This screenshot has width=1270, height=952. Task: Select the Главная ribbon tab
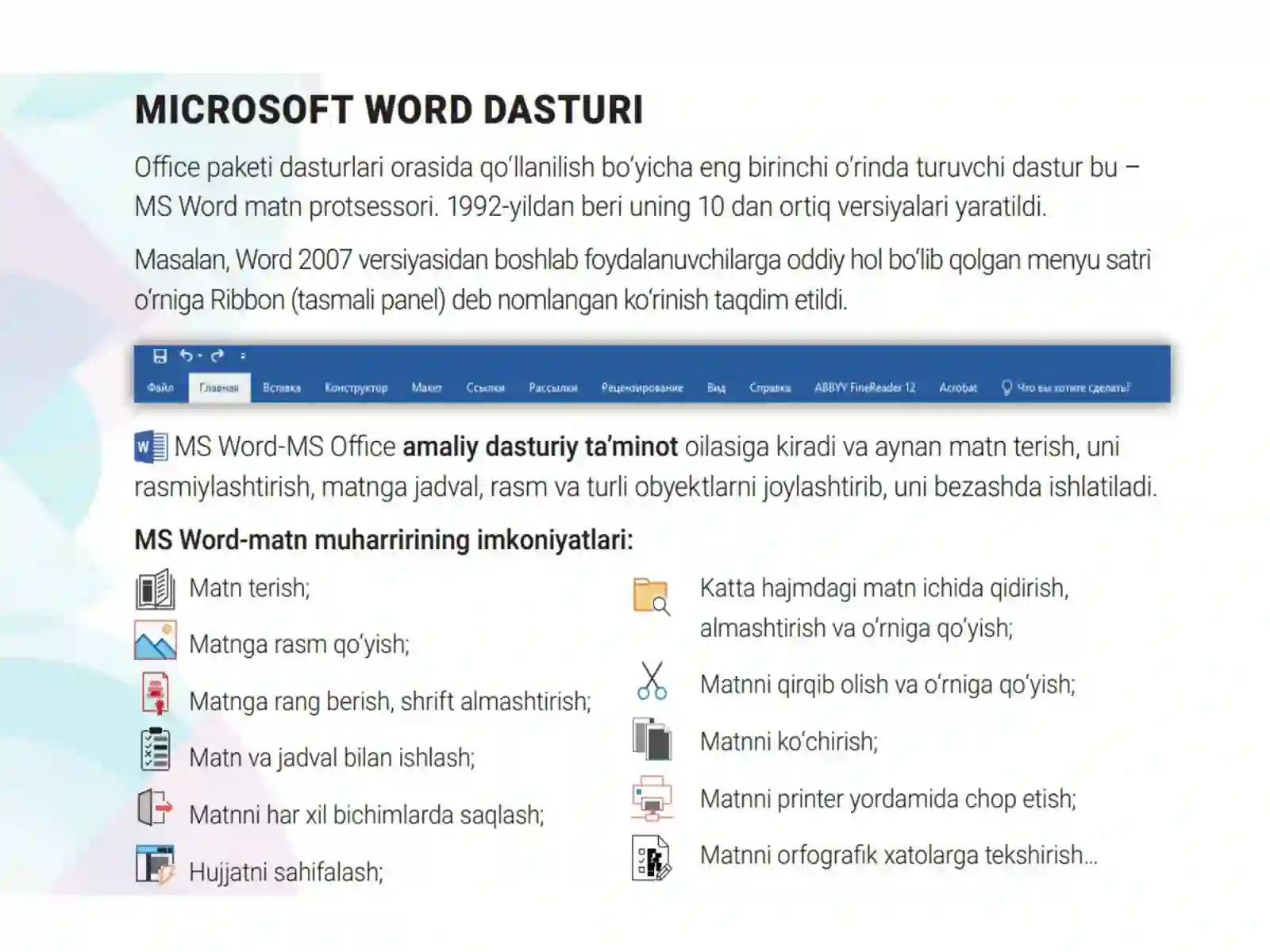219,388
